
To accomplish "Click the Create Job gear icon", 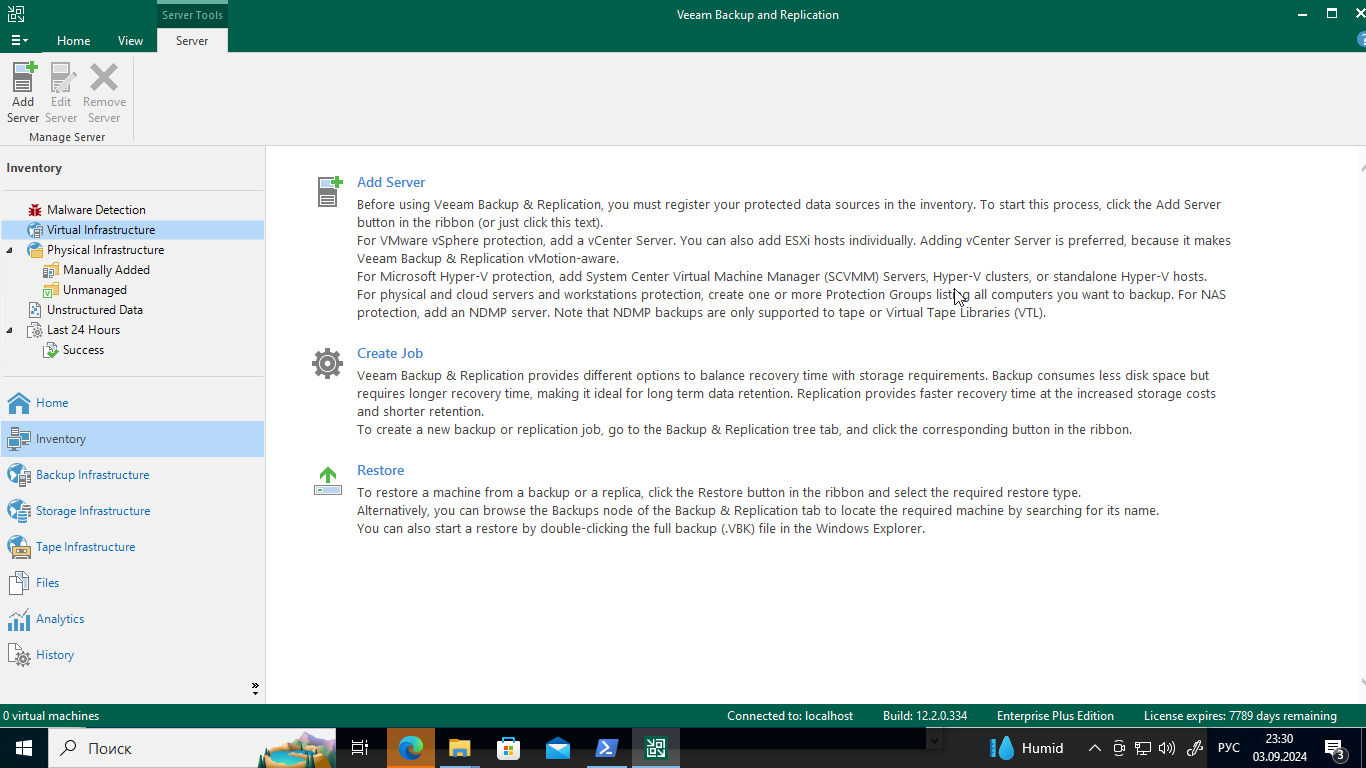I will point(327,363).
